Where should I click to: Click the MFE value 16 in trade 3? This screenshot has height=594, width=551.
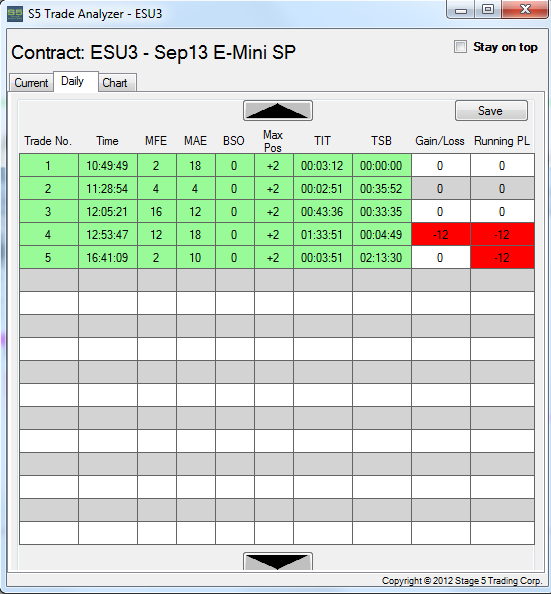157,211
